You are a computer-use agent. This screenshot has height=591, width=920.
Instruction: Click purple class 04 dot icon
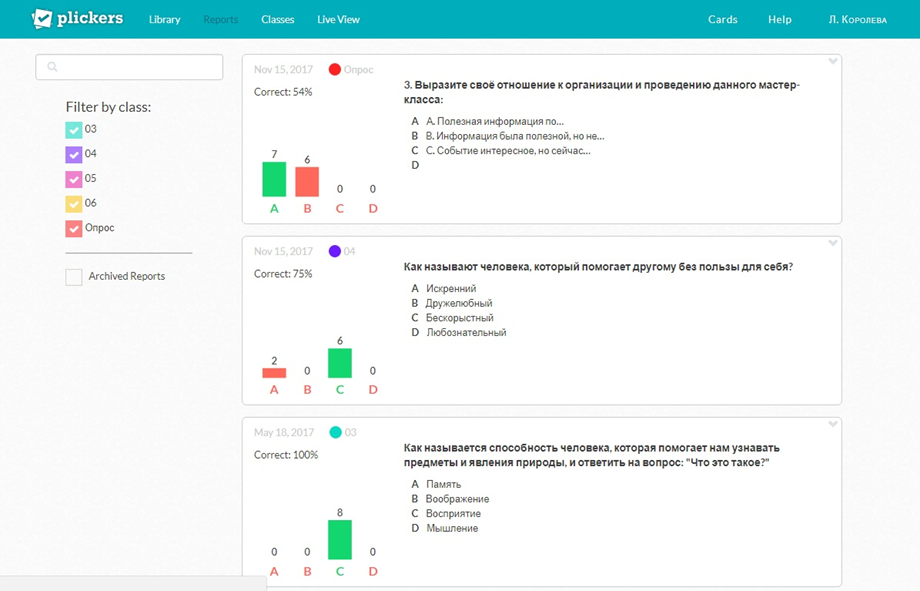[x=334, y=252]
